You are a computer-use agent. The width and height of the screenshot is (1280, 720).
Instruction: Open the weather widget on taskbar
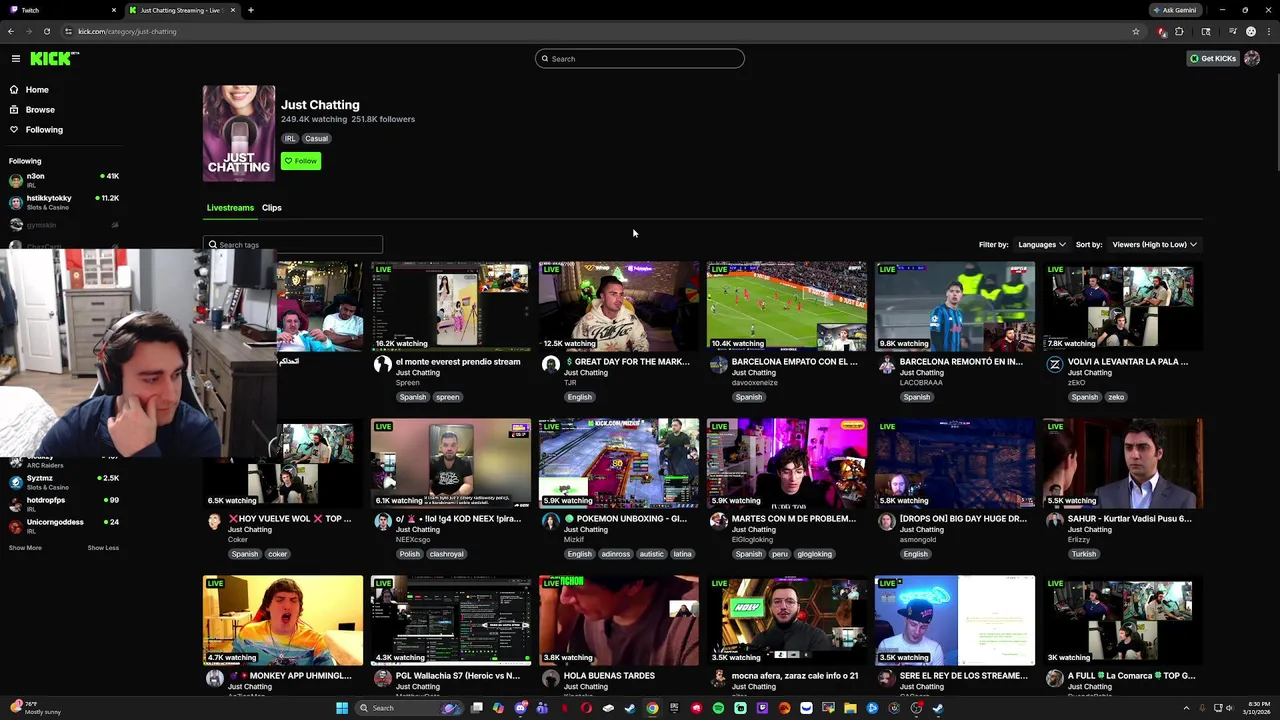(x=35, y=708)
